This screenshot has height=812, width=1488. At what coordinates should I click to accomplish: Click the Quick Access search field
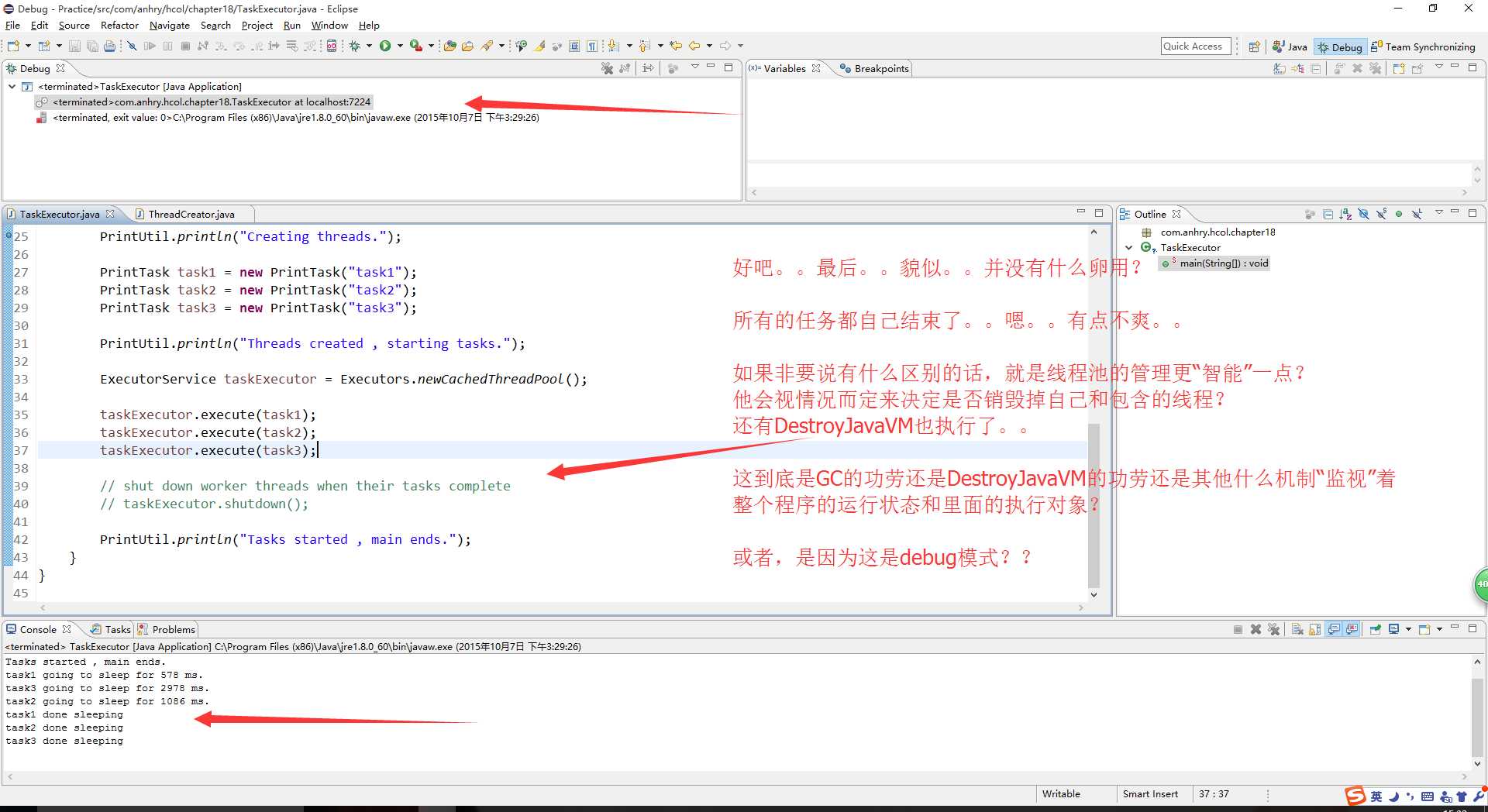[x=1194, y=46]
